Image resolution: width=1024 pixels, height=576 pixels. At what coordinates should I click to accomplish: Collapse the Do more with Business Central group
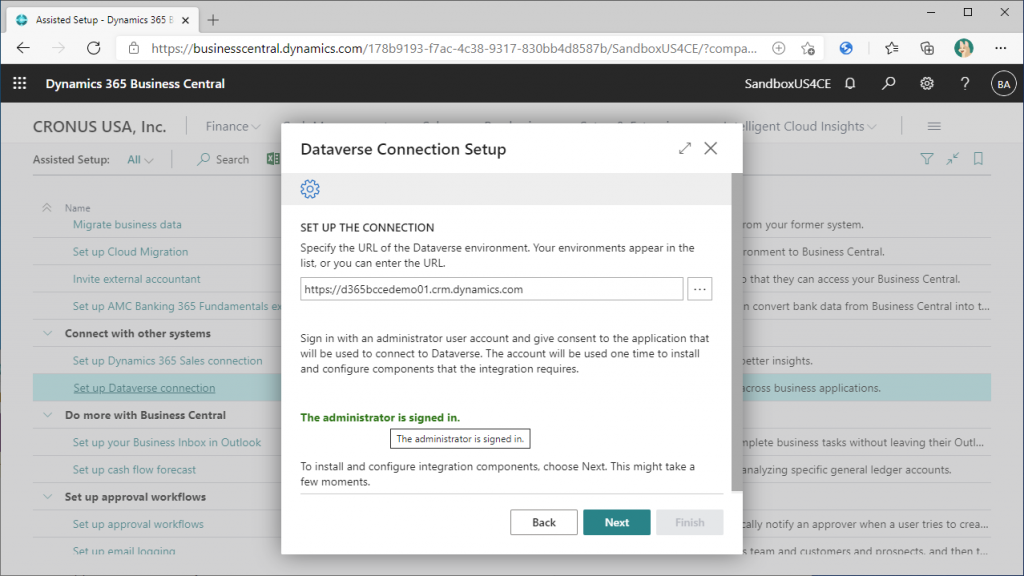48,415
